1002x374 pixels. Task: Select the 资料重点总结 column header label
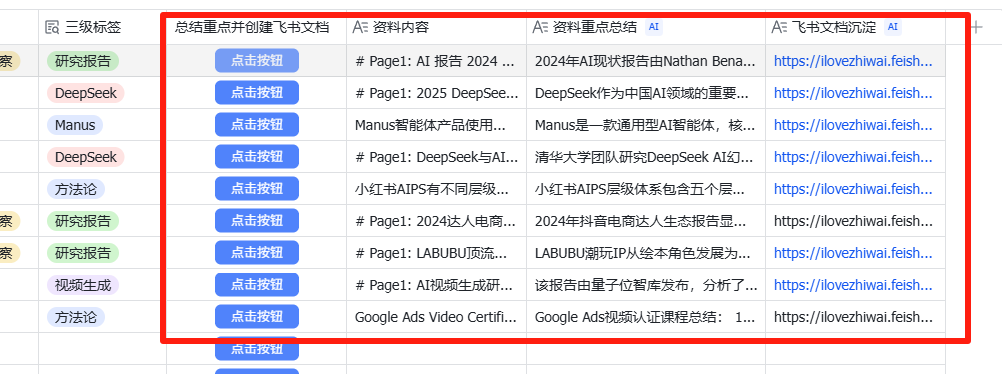pyautogui.click(x=595, y=27)
